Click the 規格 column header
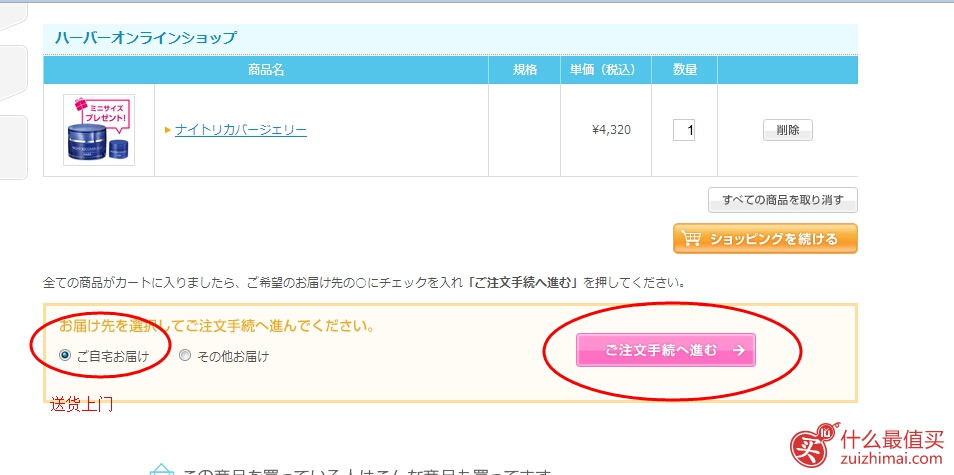The image size is (954, 475). (524, 70)
